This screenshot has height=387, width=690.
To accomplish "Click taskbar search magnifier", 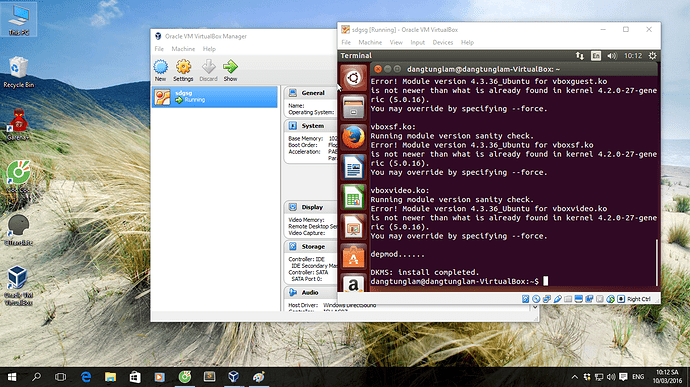I will (x=36, y=377).
